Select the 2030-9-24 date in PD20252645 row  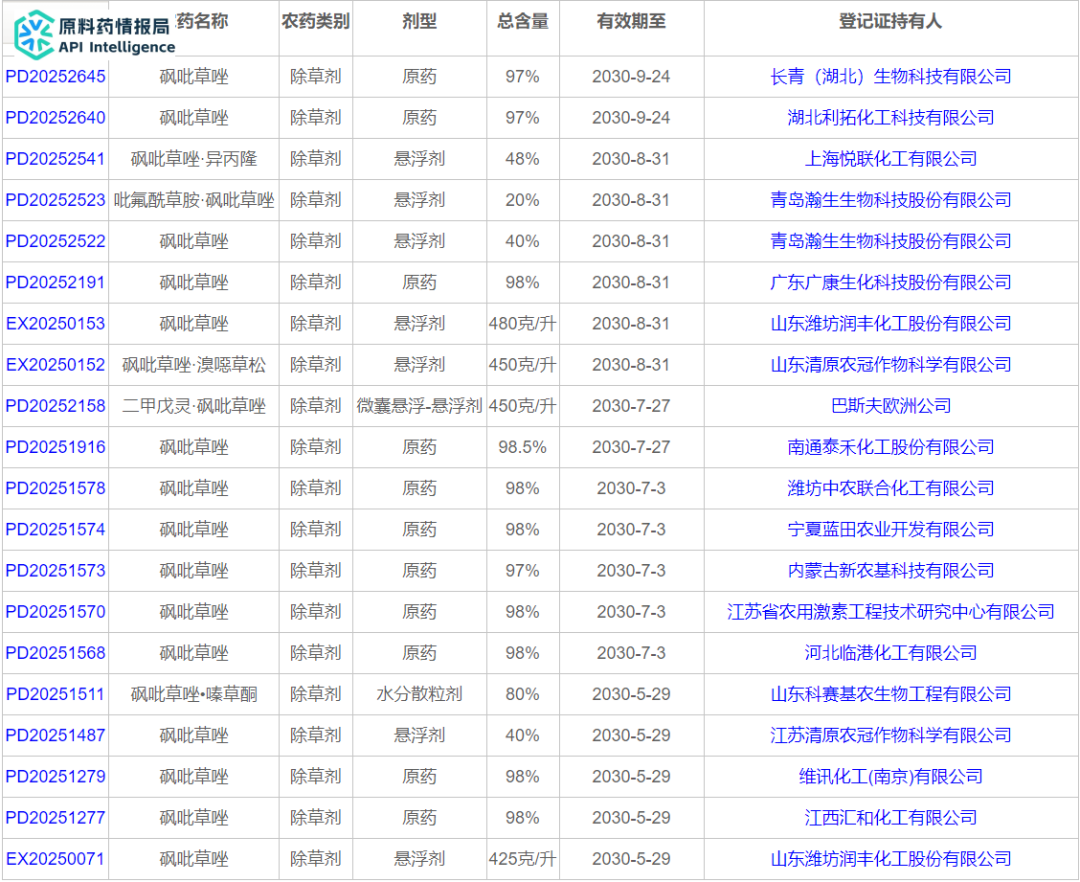631,76
